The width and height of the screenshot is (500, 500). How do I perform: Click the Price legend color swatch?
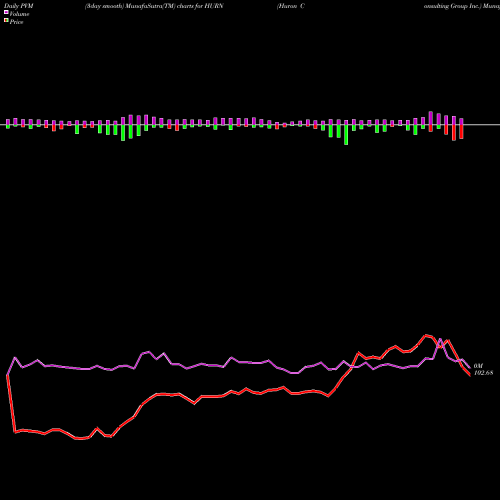point(6,21)
